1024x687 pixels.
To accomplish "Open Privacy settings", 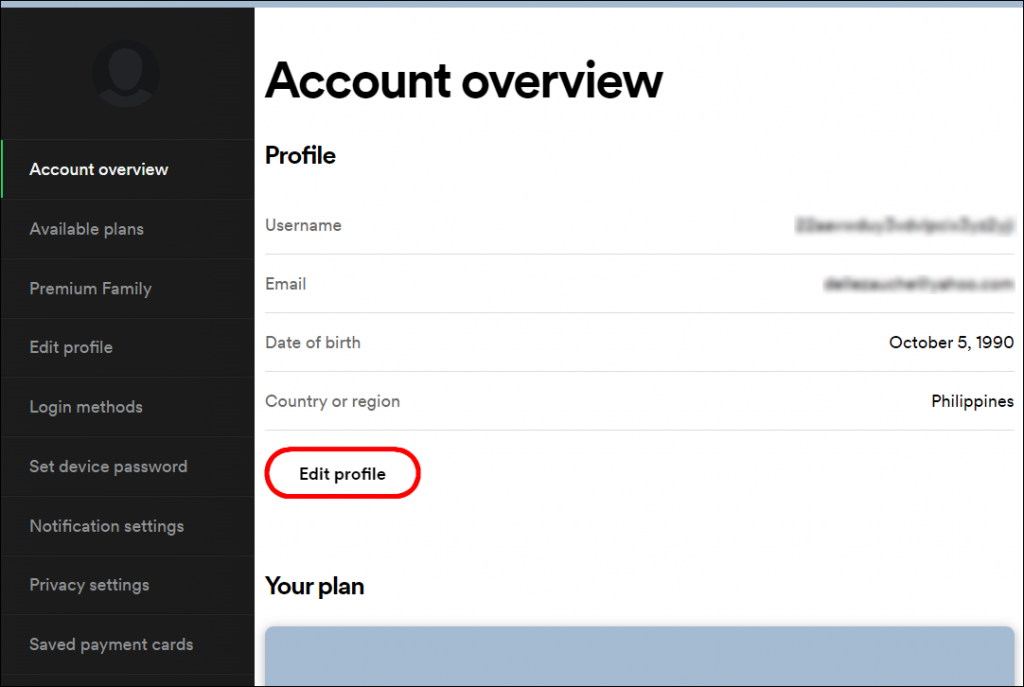I will (89, 585).
